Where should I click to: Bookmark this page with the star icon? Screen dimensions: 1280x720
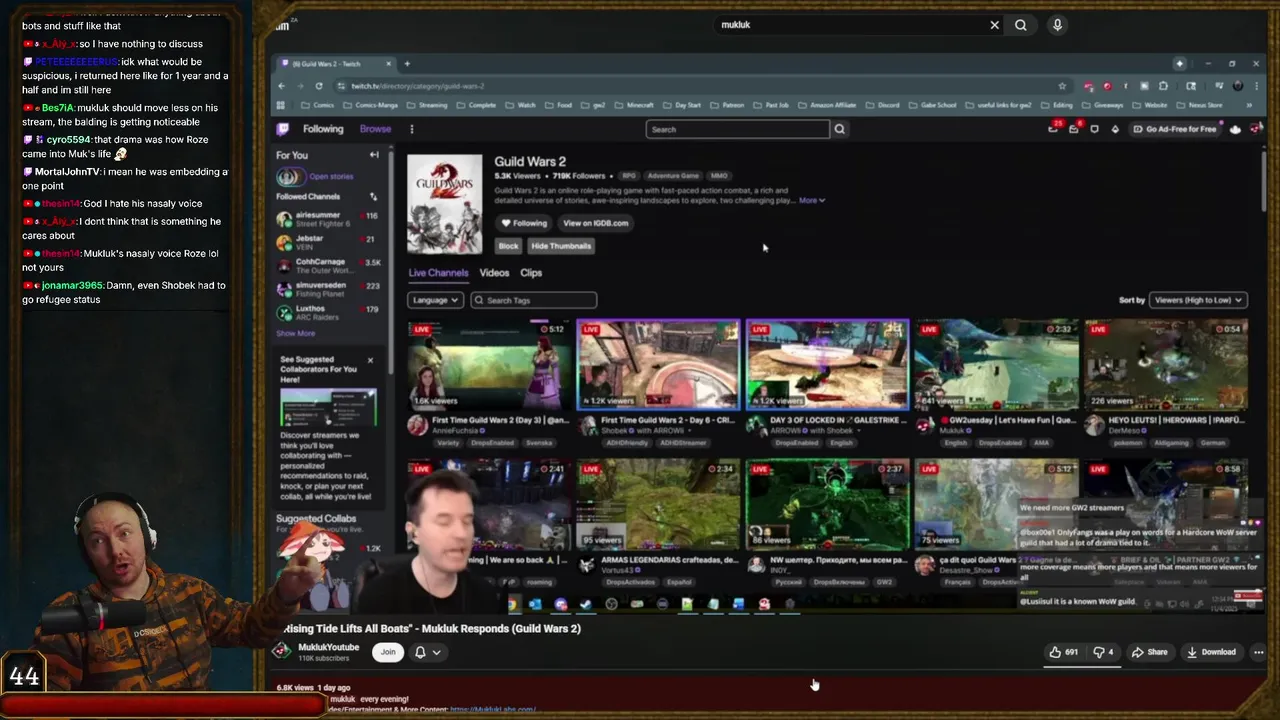1062,86
